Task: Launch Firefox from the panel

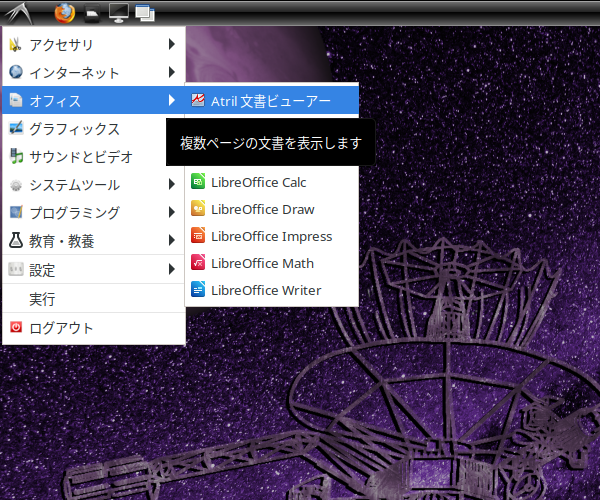Action: [x=65, y=13]
